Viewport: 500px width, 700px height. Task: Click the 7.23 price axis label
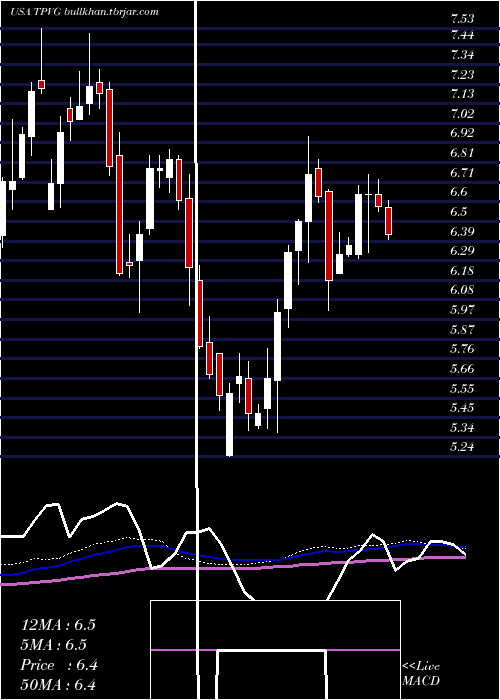(x=462, y=75)
